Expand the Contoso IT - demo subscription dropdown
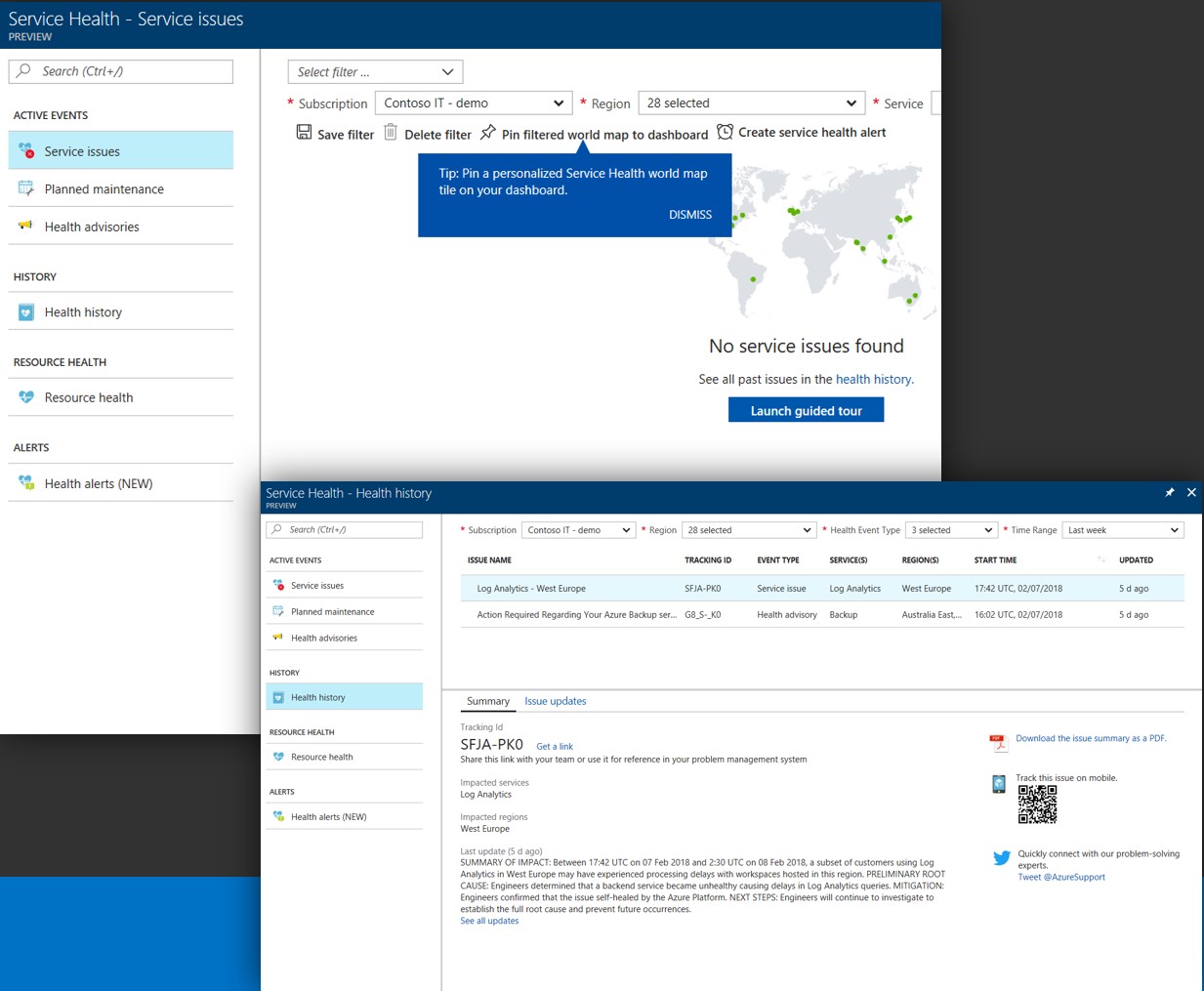 pyautogui.click(x=474, y=103)
